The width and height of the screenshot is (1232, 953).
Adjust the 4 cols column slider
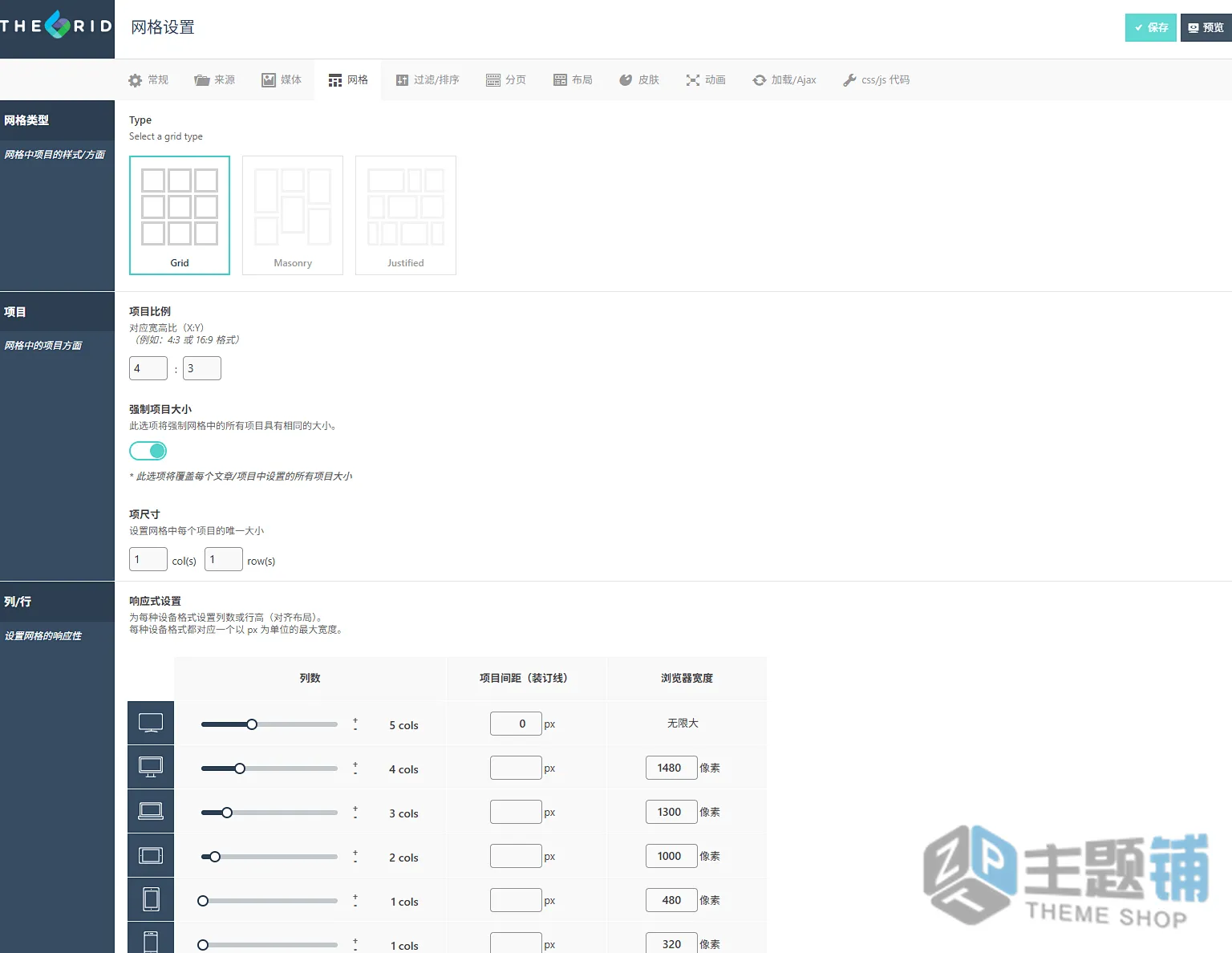coord(269,768)
